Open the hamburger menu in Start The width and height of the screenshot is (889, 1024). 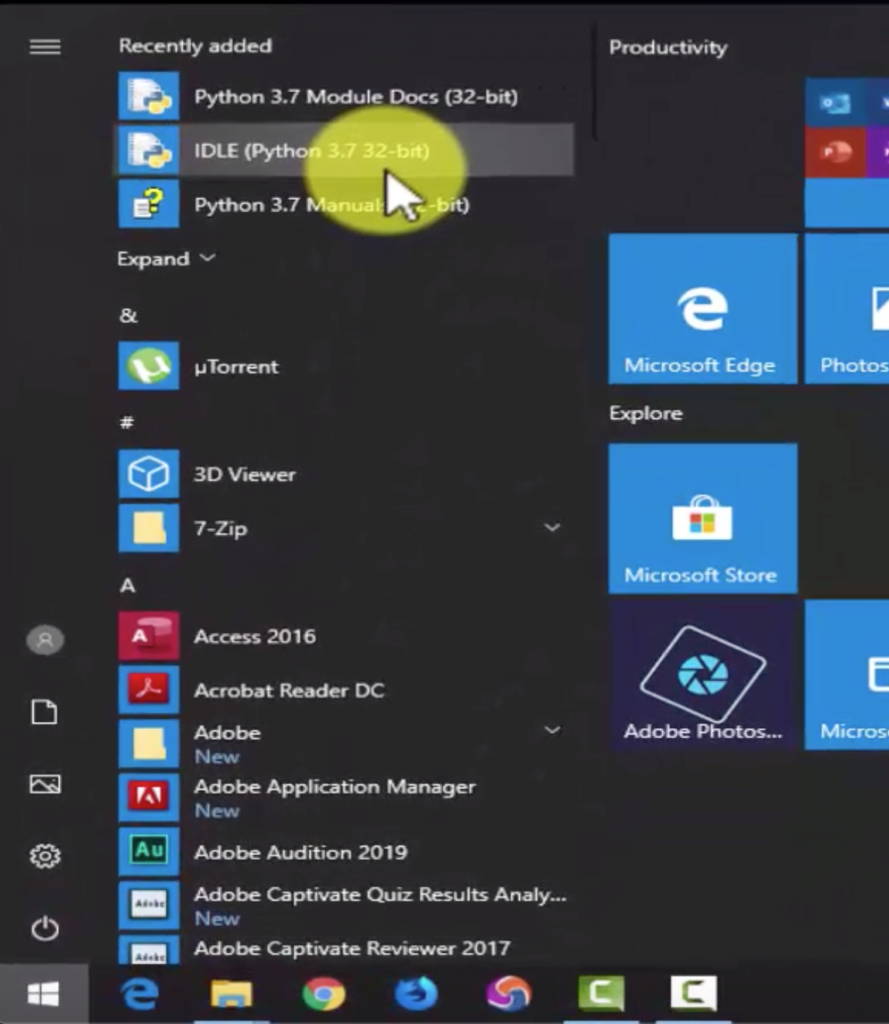pyautogui.click(x=45, y=46)
